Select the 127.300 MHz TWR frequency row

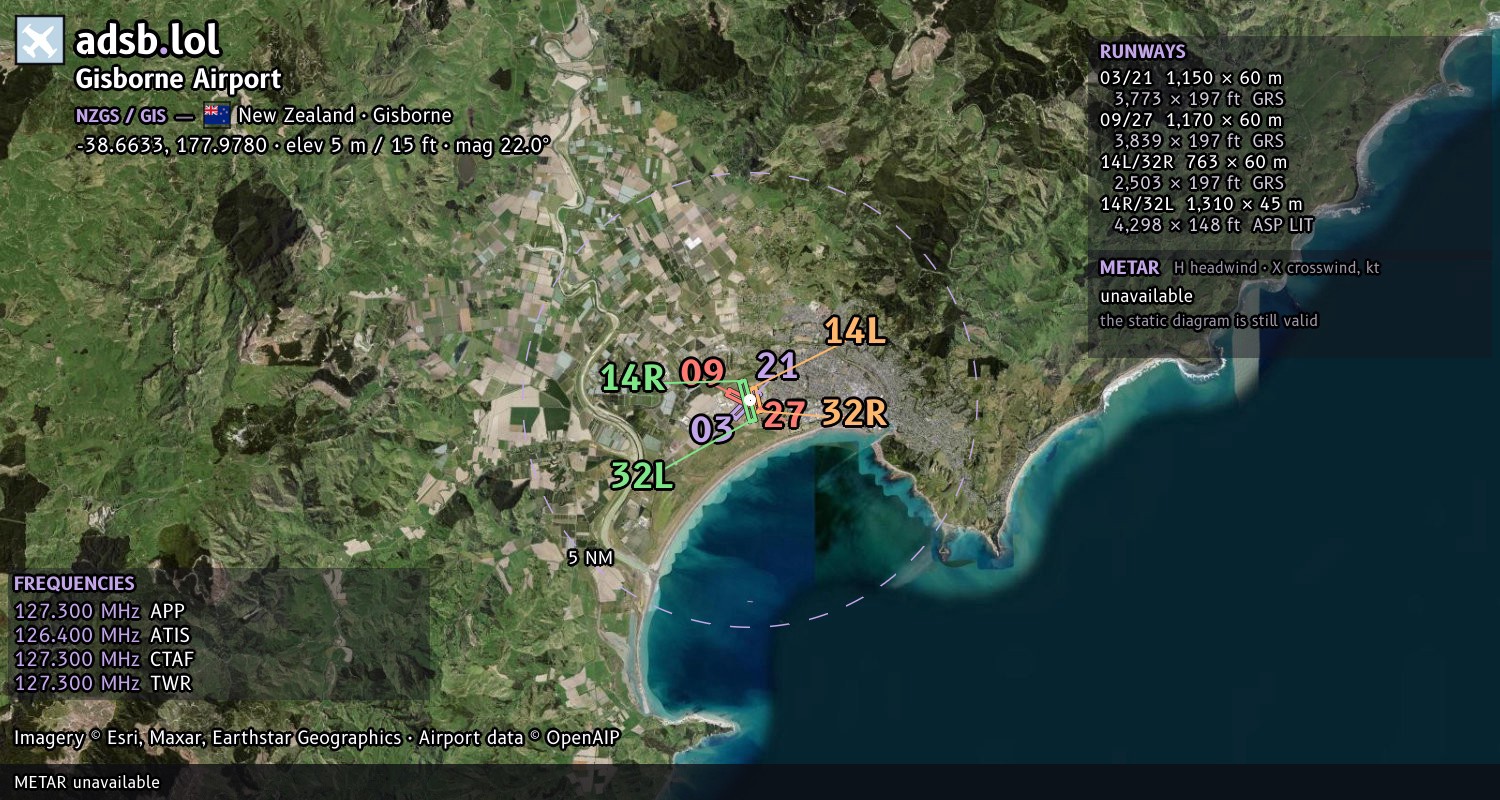coord(102,683)
